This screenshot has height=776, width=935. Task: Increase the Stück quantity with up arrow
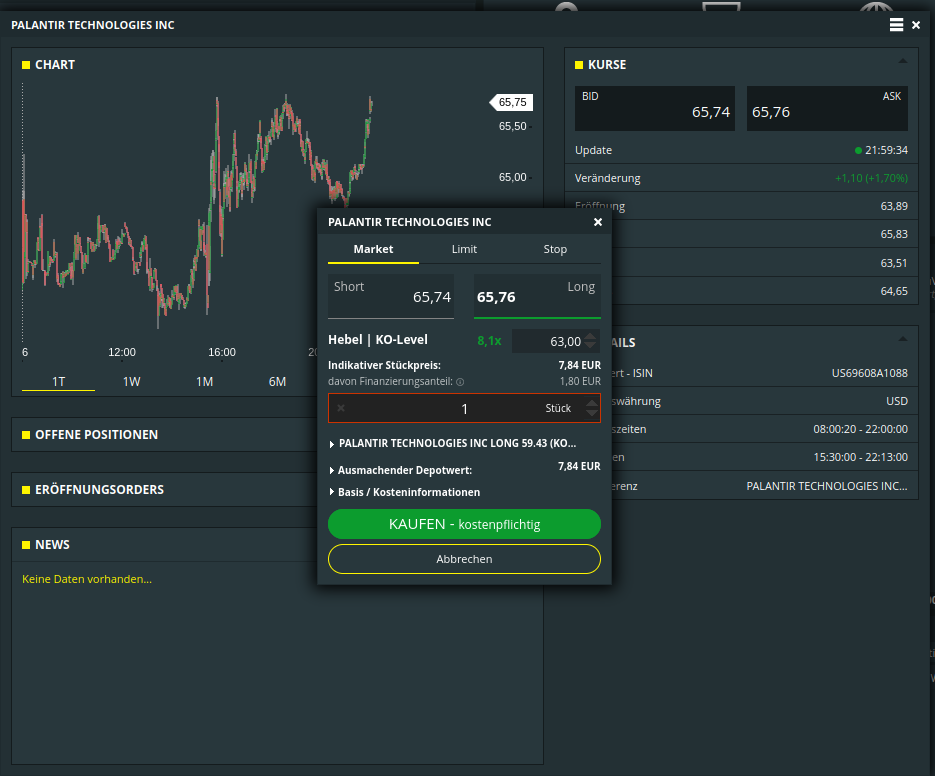(591, 402)
